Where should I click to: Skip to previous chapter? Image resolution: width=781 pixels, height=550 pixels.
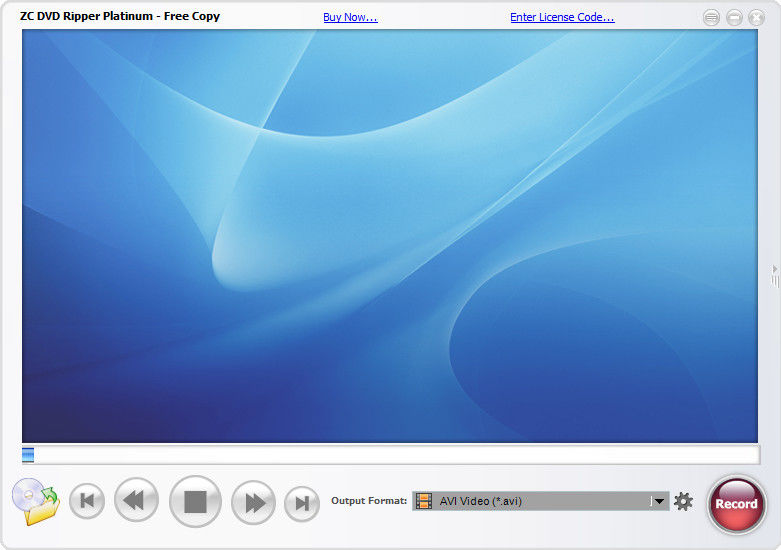[x=87, y=502]
